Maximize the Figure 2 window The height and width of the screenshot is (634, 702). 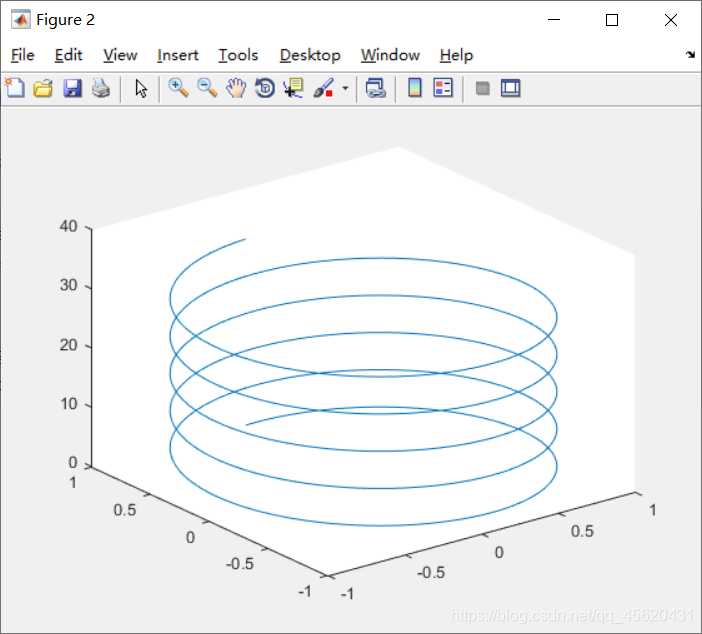tap(612, 20)
